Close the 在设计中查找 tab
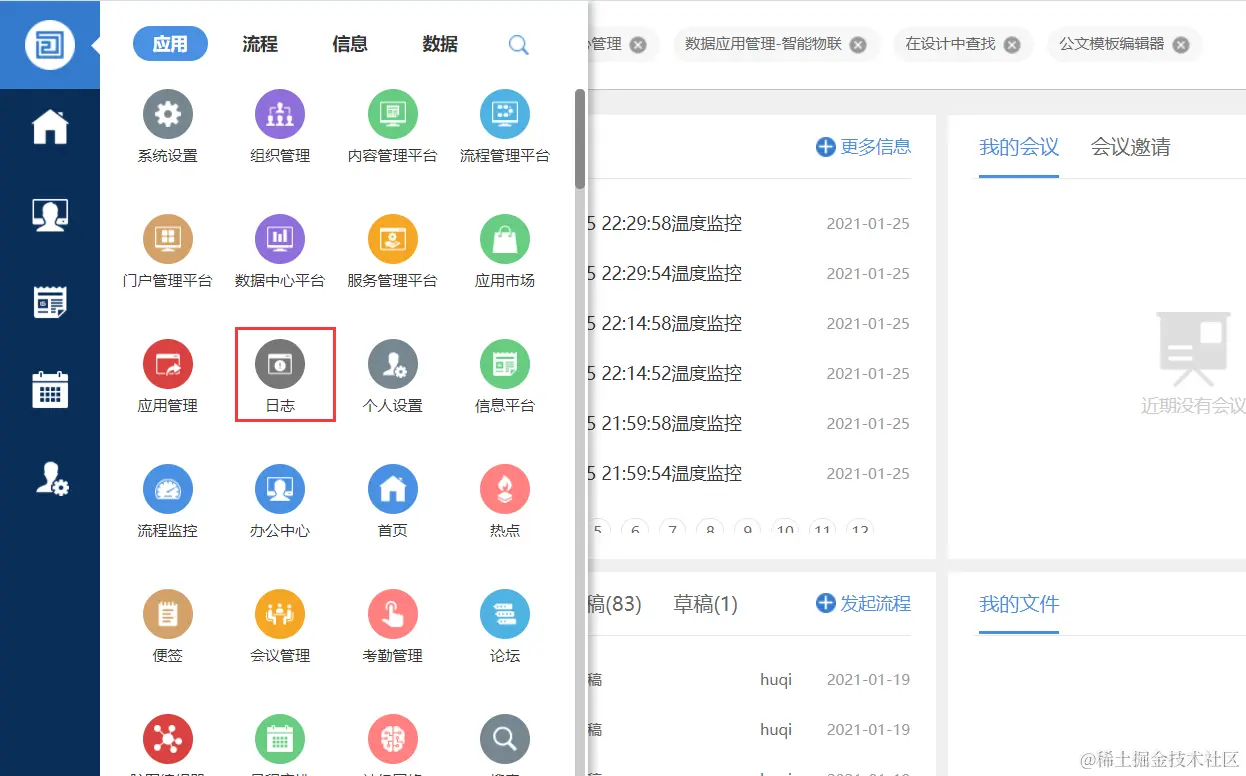This screenshot has width=1246, height=776. pyautogui.click(x=1012, y=45)
